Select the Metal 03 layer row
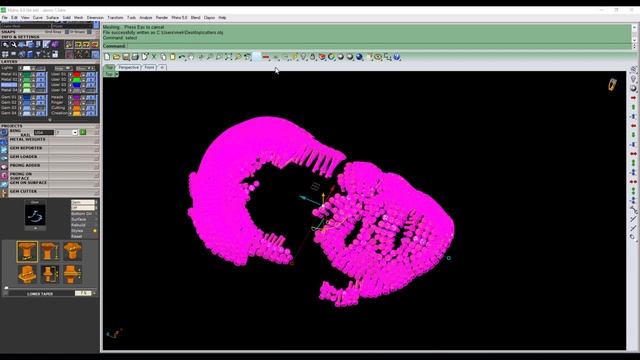The width and height of the screenshot is (640, 360). 9,84
